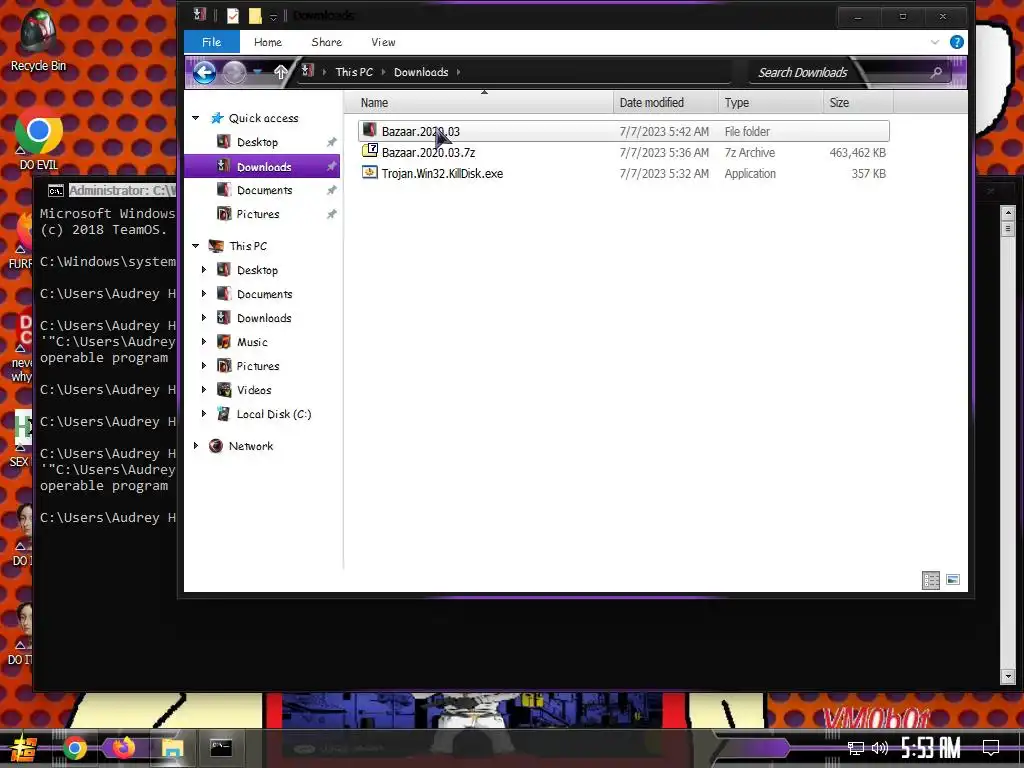Viewport: 1024px width, 768px height.
Task: Select Music in the navigation tree
Action: tap(252, 342)
